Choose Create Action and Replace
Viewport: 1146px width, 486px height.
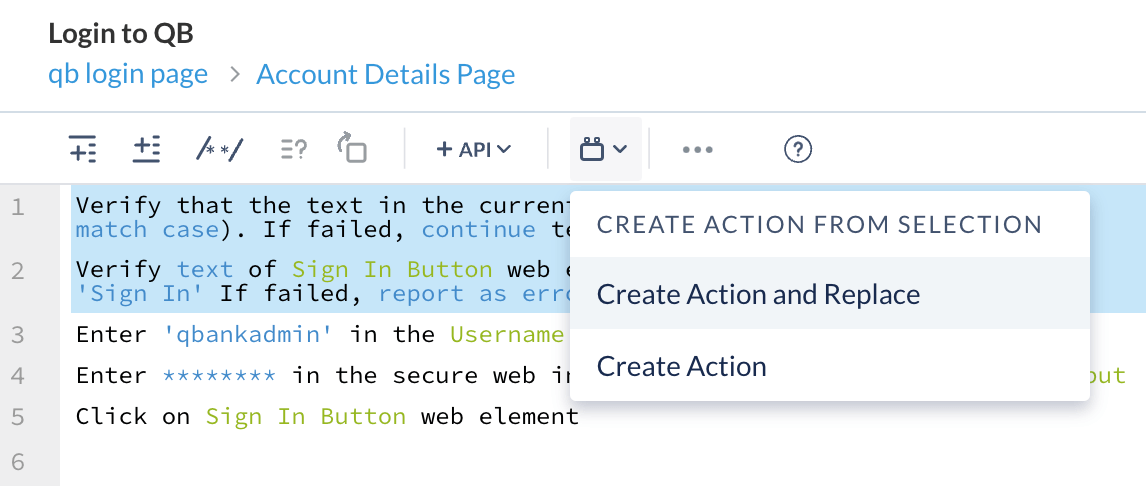[758, 295]
